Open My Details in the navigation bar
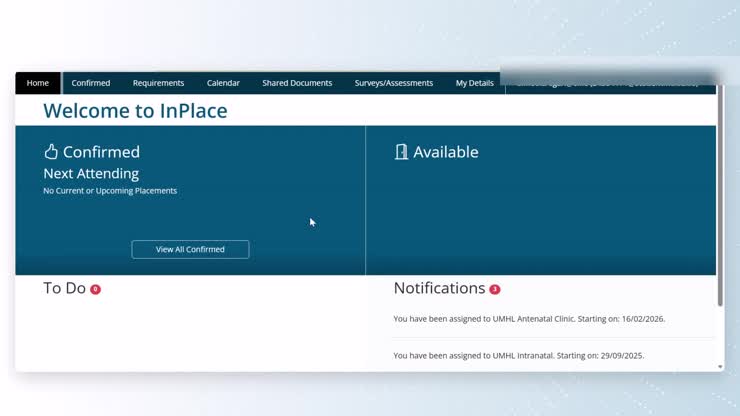740x416 pixels. coord(474,83)
